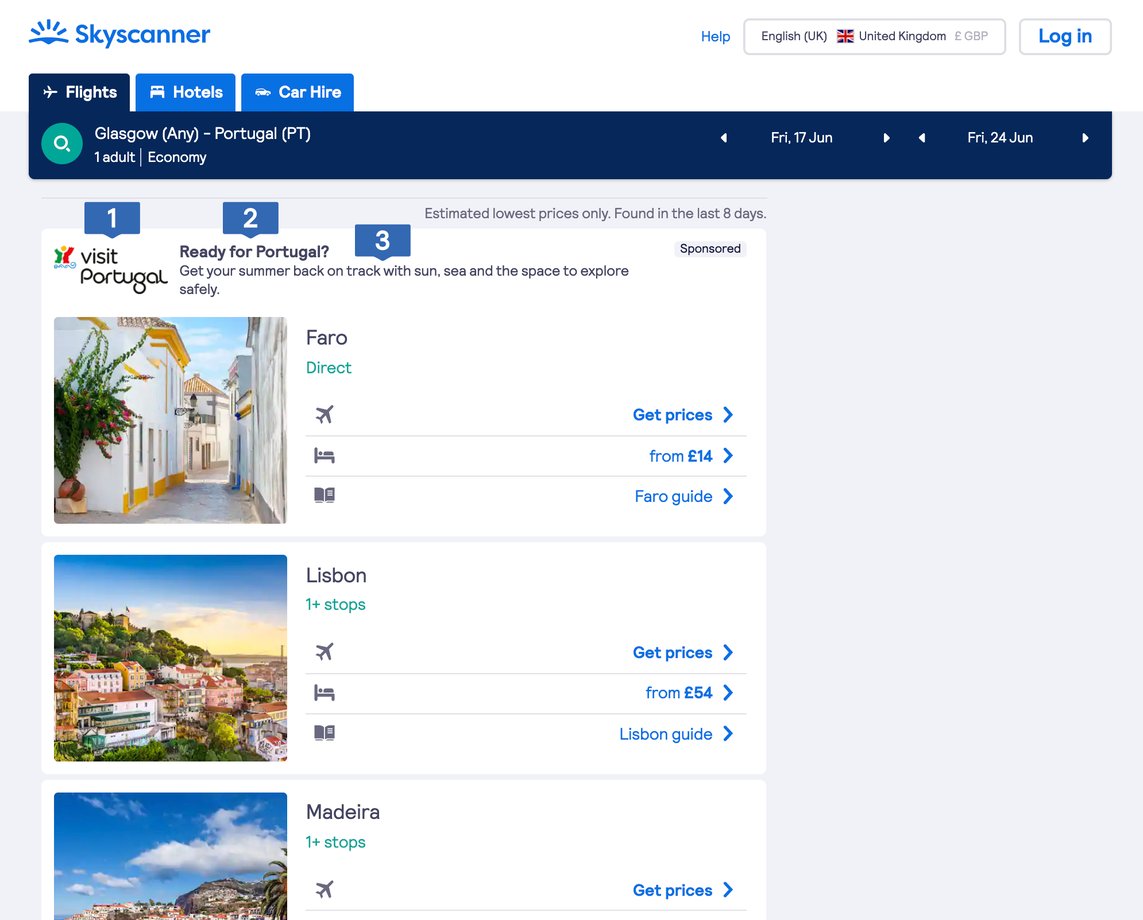The height and width of the screenshot is (920, 1143).
Task: Go to next departure date after Fri, 17 Jun
Action: (886, 138)
